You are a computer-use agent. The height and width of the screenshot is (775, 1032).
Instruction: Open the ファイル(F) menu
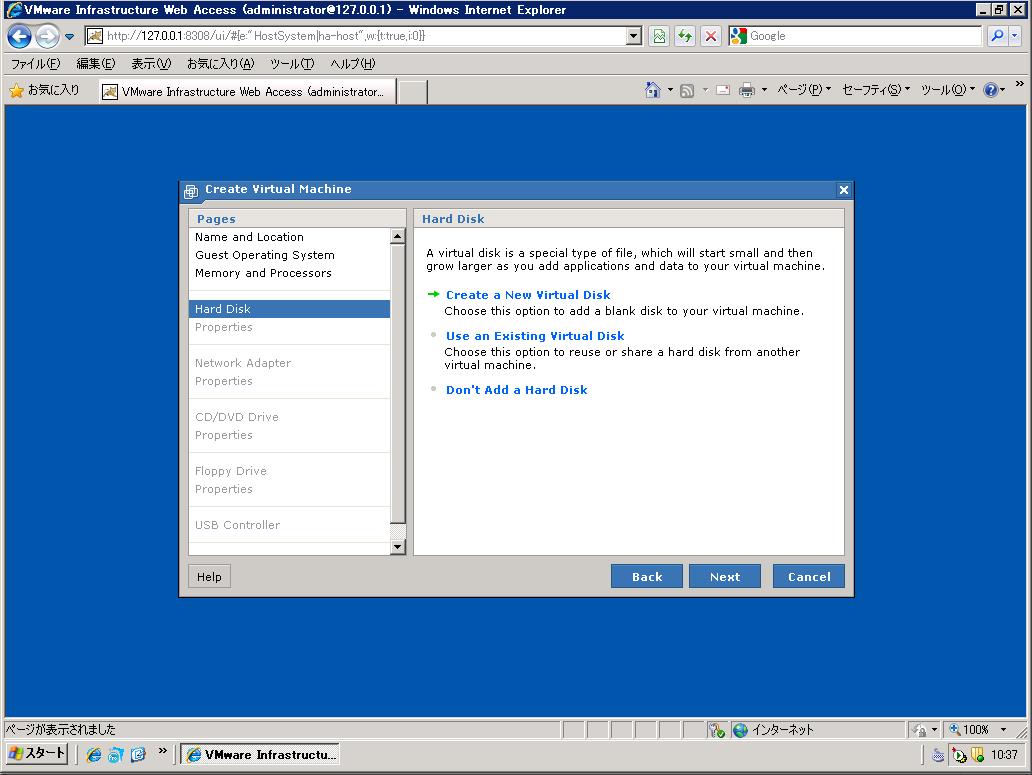(36, 64)
